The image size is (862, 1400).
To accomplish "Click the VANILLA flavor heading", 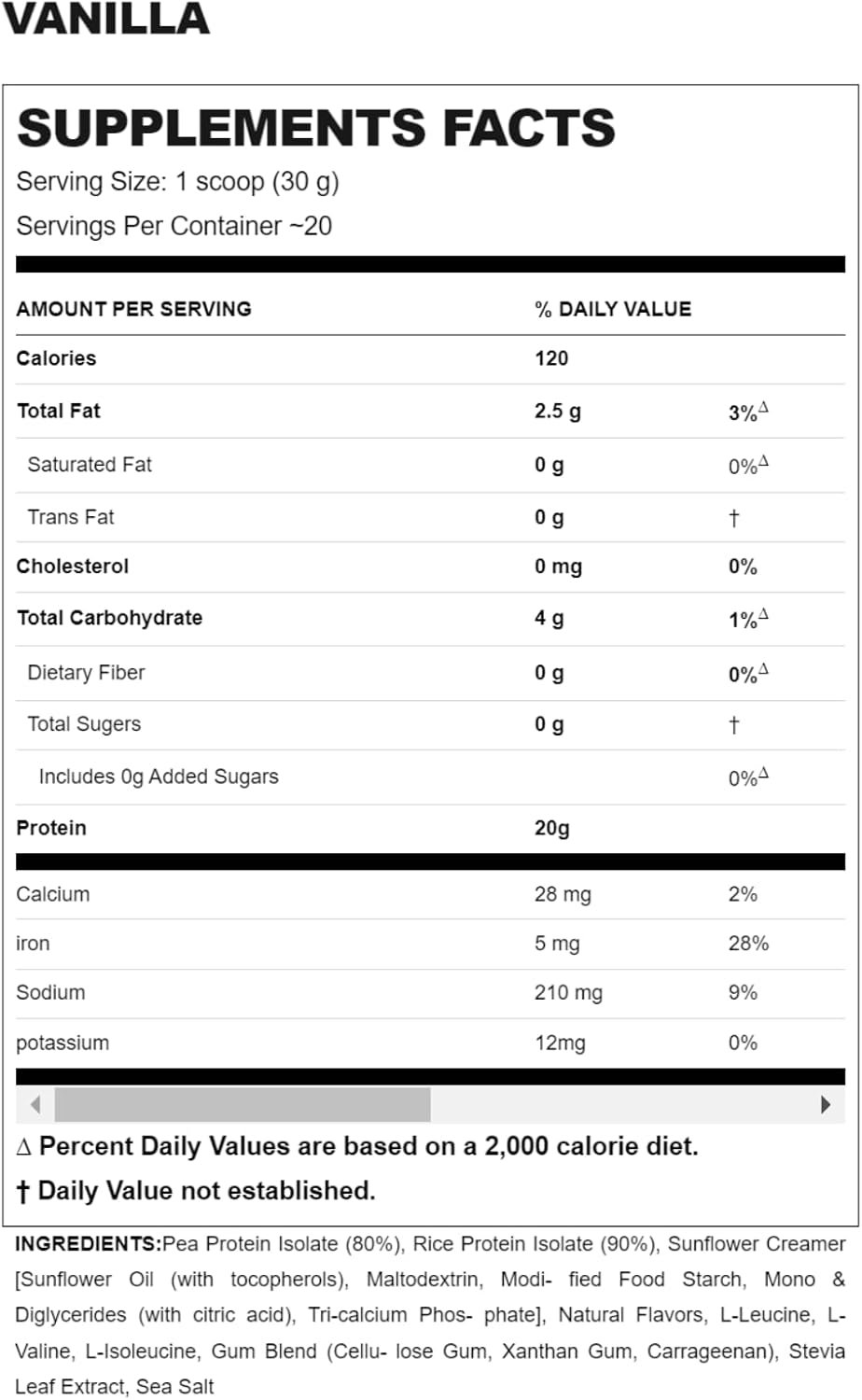I will click(x=105, y=19).
